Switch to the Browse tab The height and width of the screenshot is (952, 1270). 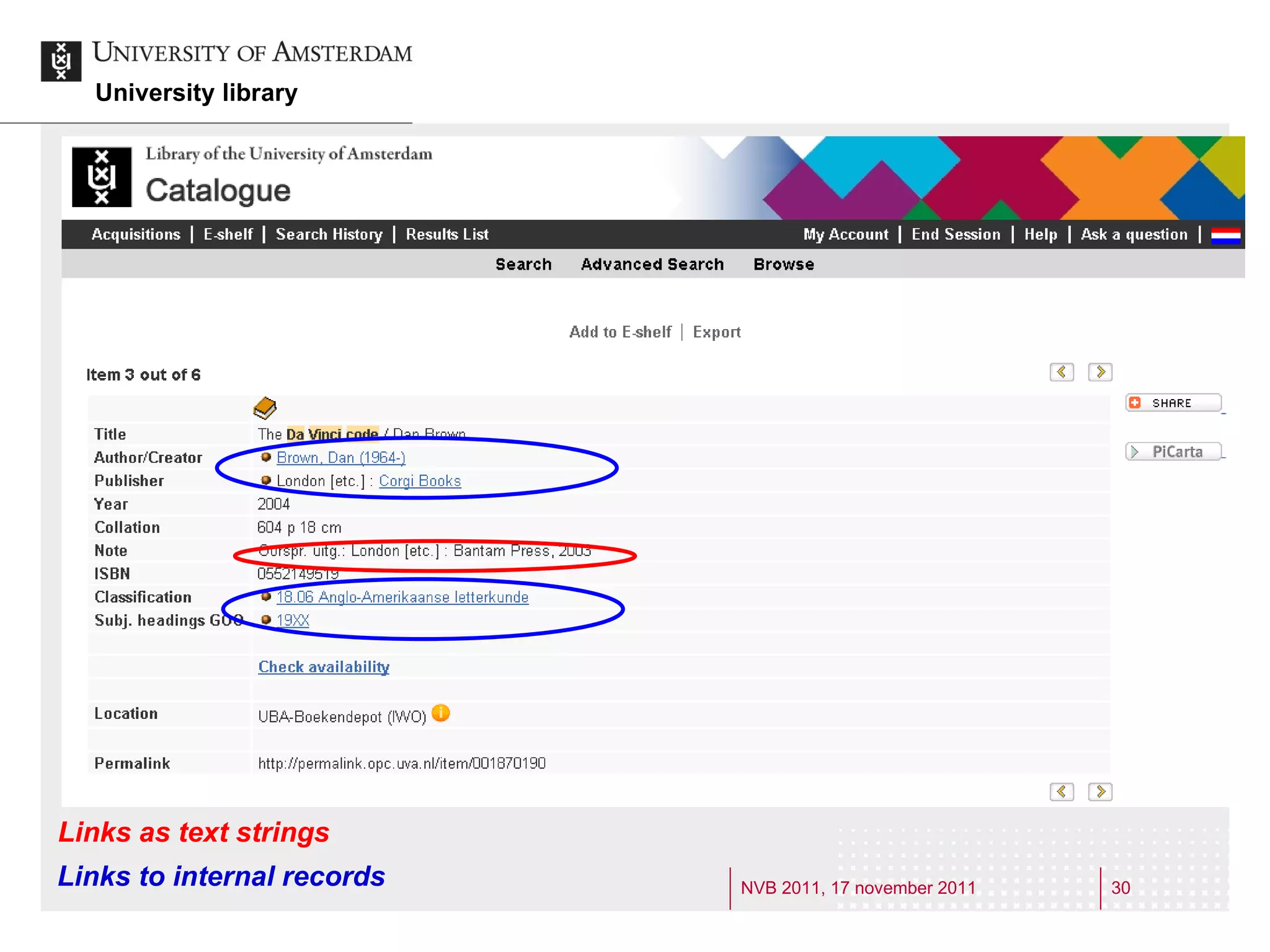click(784, 265)
